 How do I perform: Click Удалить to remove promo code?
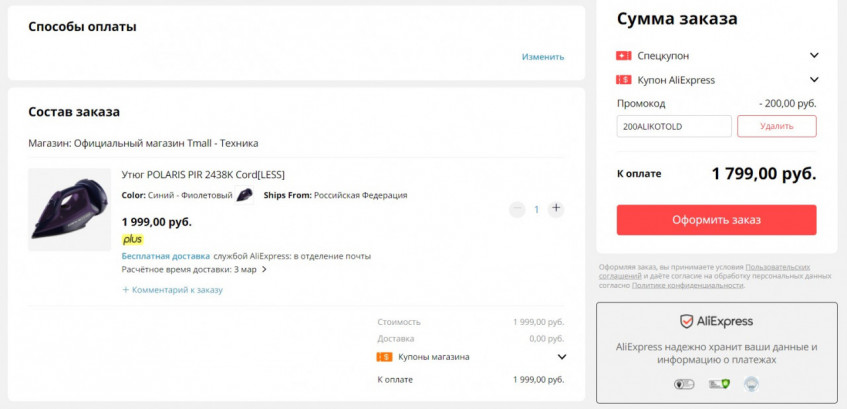[776, 126]
